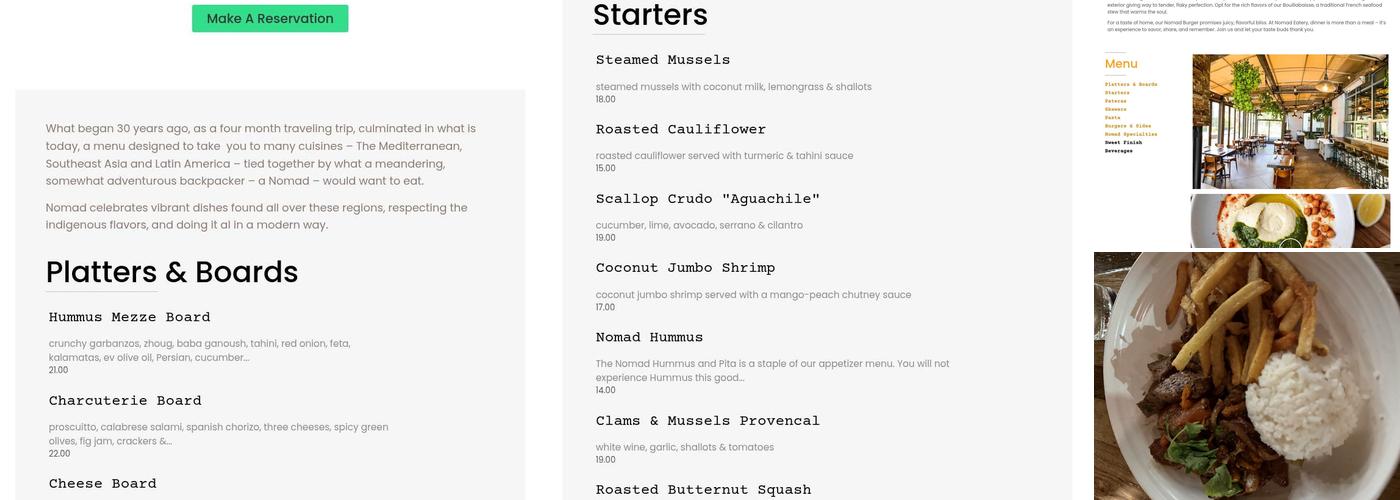Open the Burgers & Sides link

pos(1127,126)
